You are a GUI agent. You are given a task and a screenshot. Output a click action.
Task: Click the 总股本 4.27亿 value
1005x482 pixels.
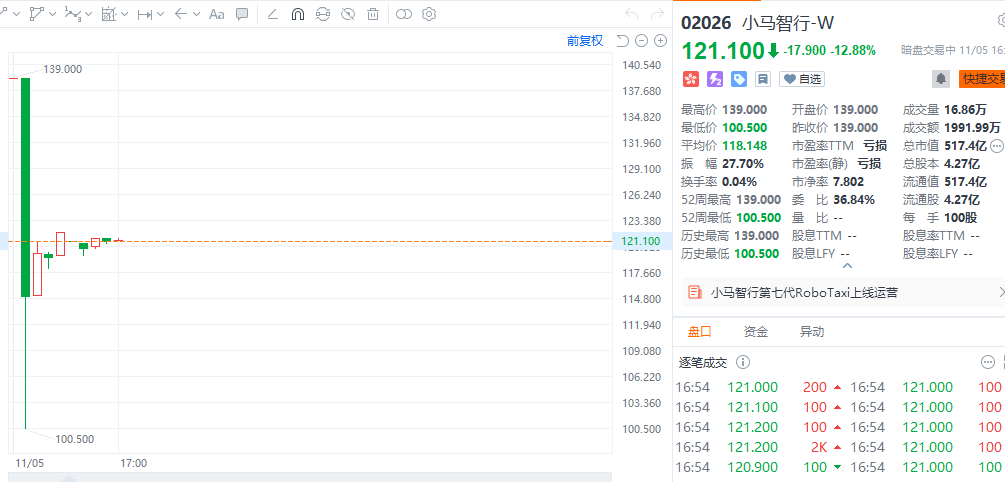click(x=961, y=163)
